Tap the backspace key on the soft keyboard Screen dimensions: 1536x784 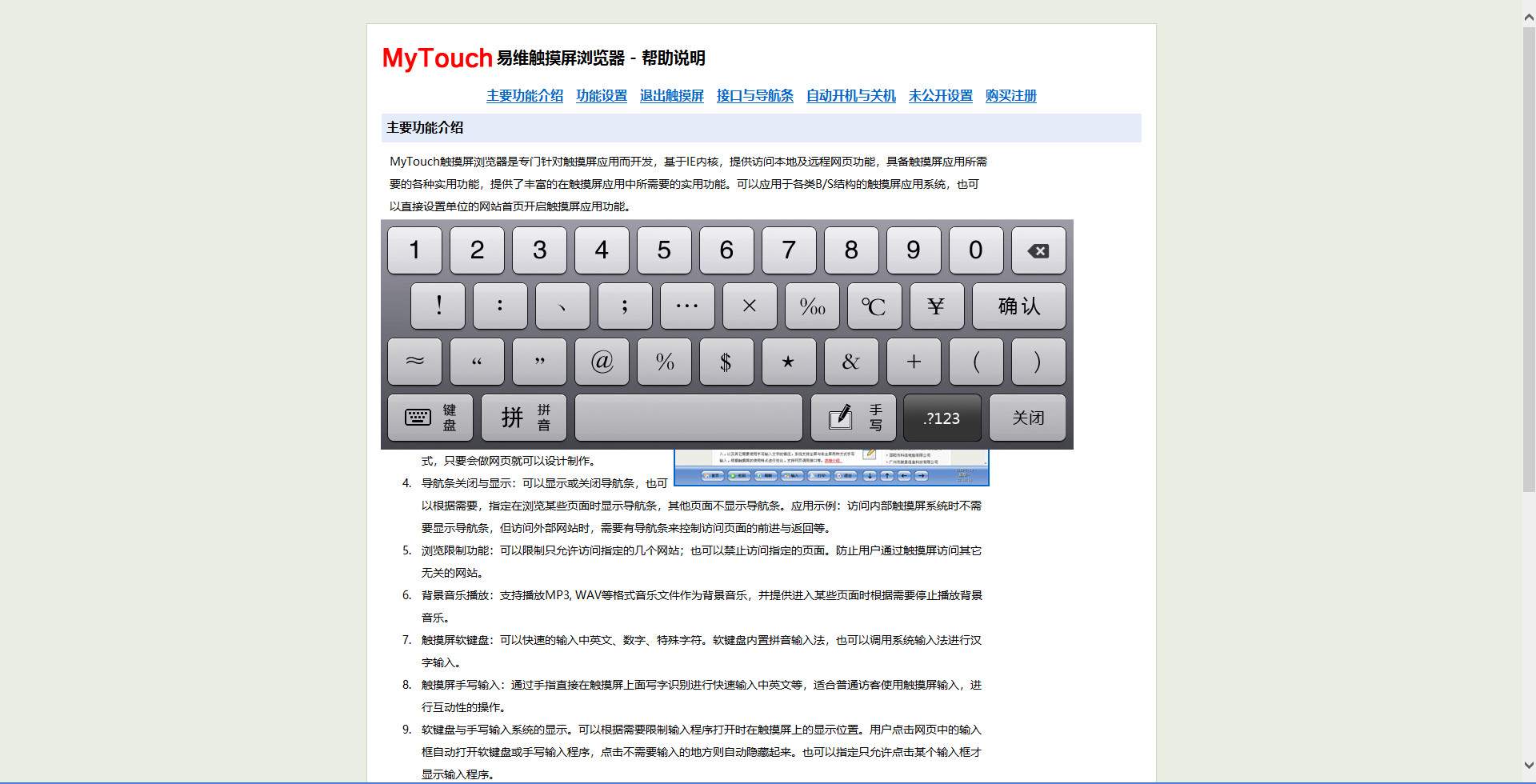pos(1038,250)
